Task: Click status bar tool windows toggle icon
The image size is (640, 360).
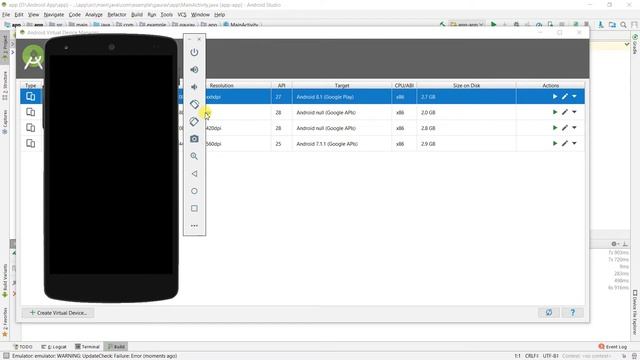Action: (6, 356)
